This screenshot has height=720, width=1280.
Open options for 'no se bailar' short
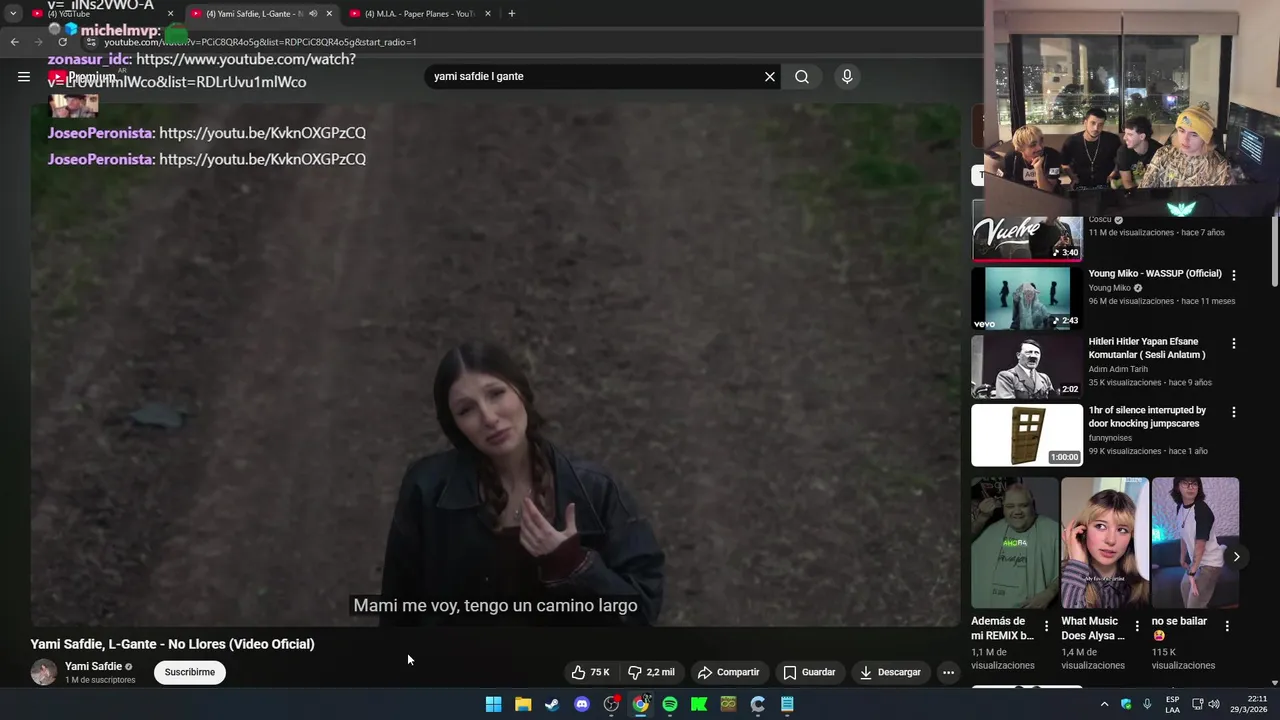pos(1227,626)
